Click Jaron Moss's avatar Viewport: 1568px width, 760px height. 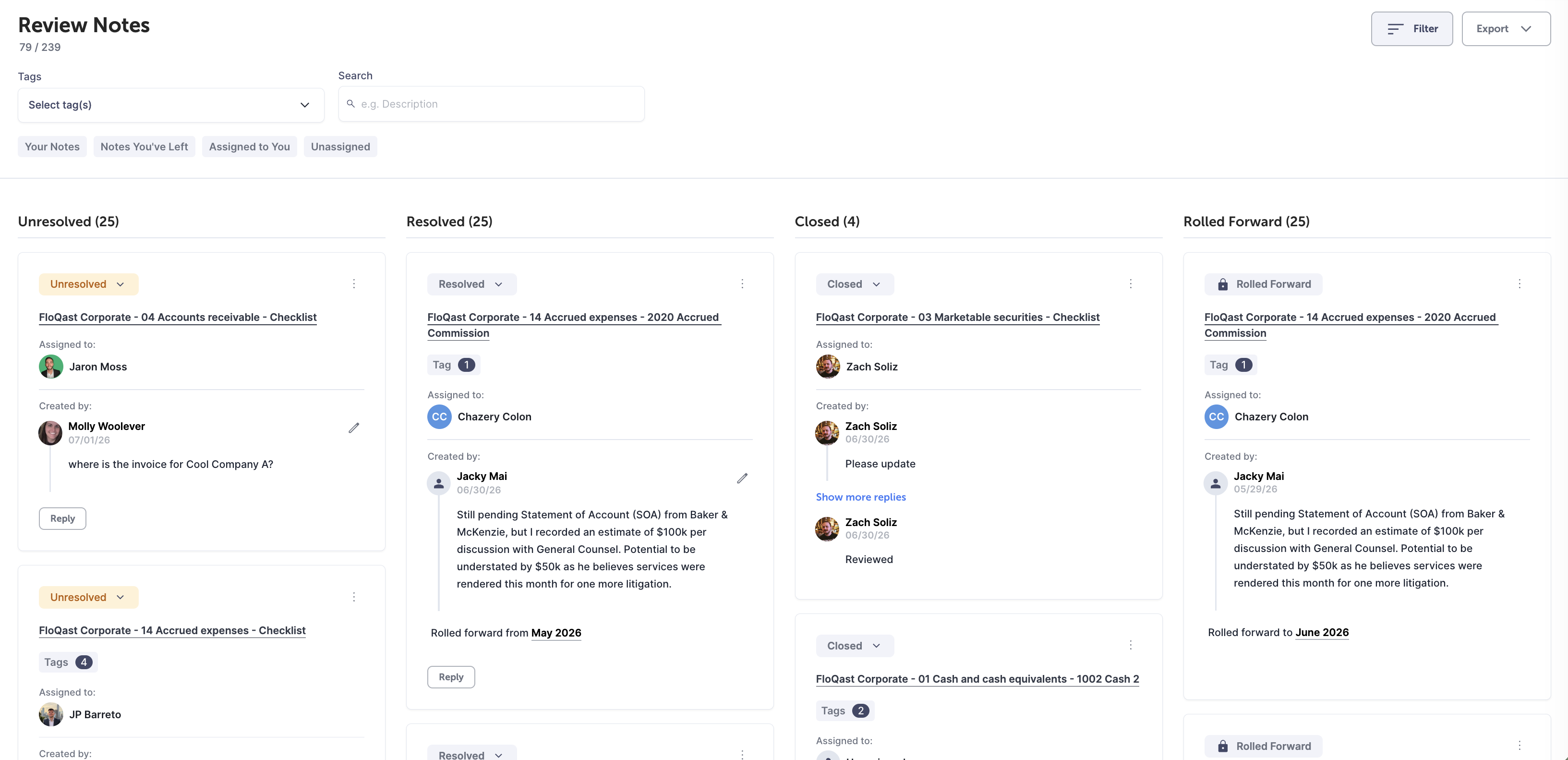click(51, 366)
